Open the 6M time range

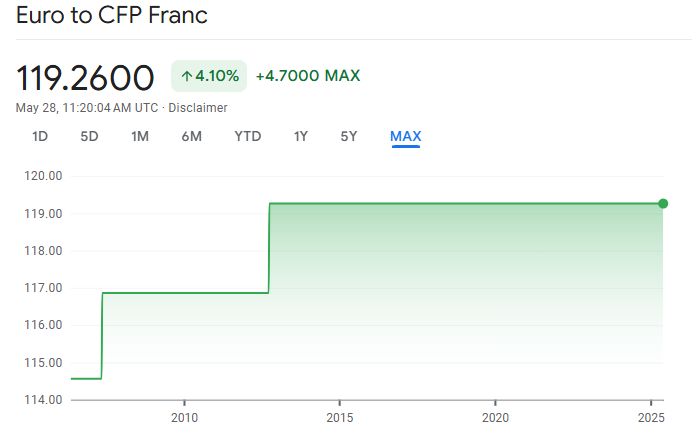pos(191,136)
